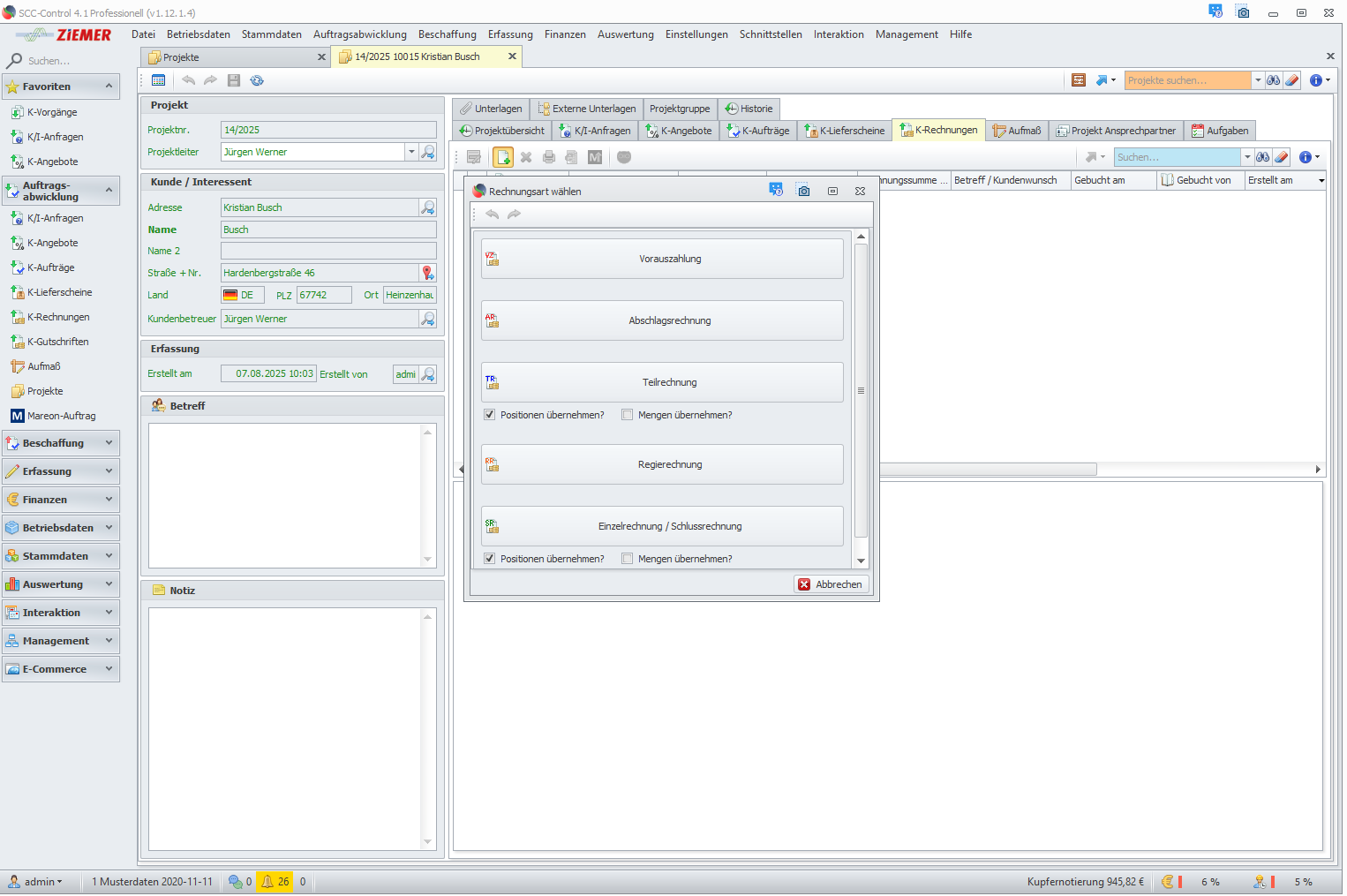Uncheck Positionen übernehmen under Teilrechnung
The height and width of the screenshot is (896, 1347).
pos(490,415)
